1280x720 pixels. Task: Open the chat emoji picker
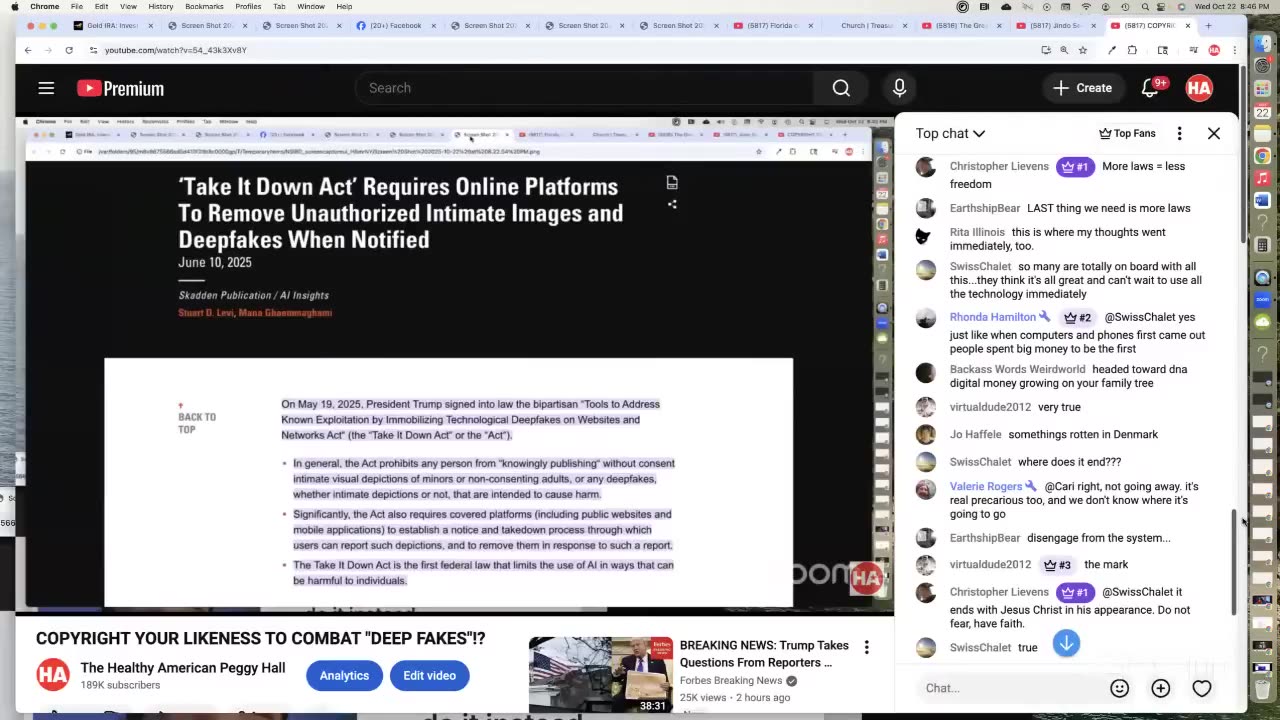(1119, 688)
